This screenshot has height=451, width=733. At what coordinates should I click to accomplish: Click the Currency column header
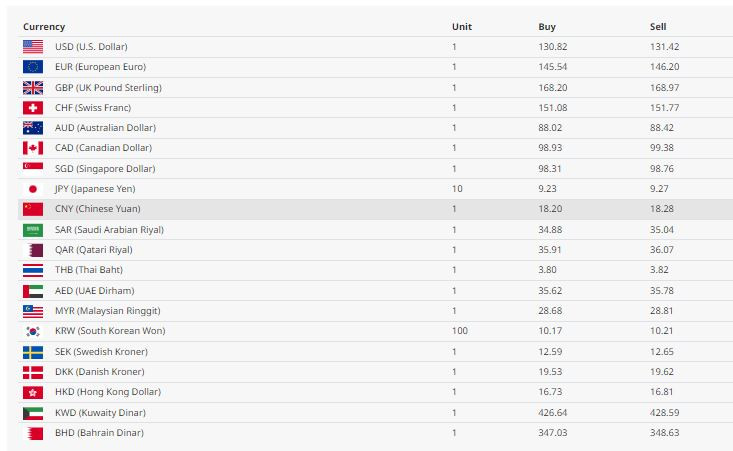44,27
